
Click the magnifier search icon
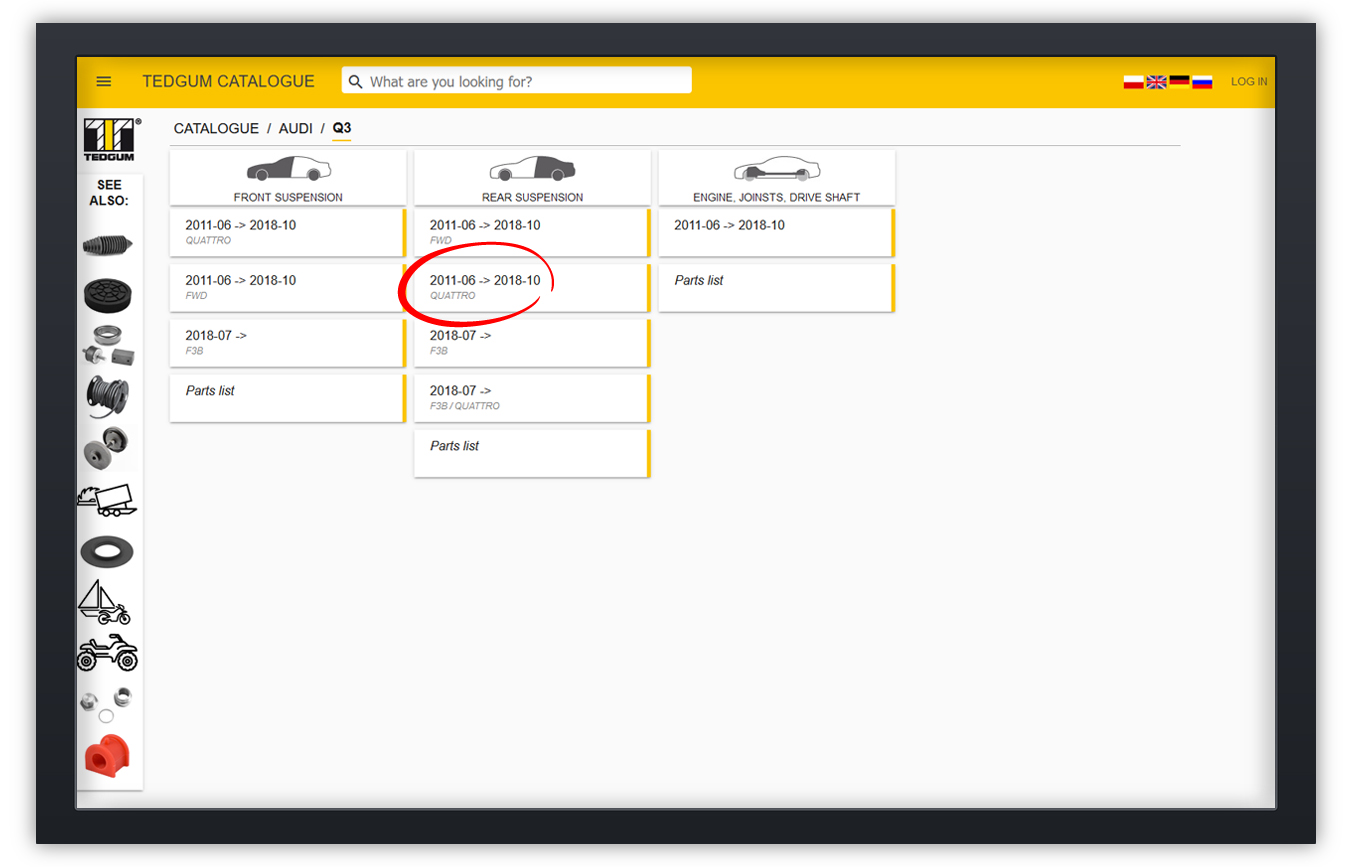355,82
